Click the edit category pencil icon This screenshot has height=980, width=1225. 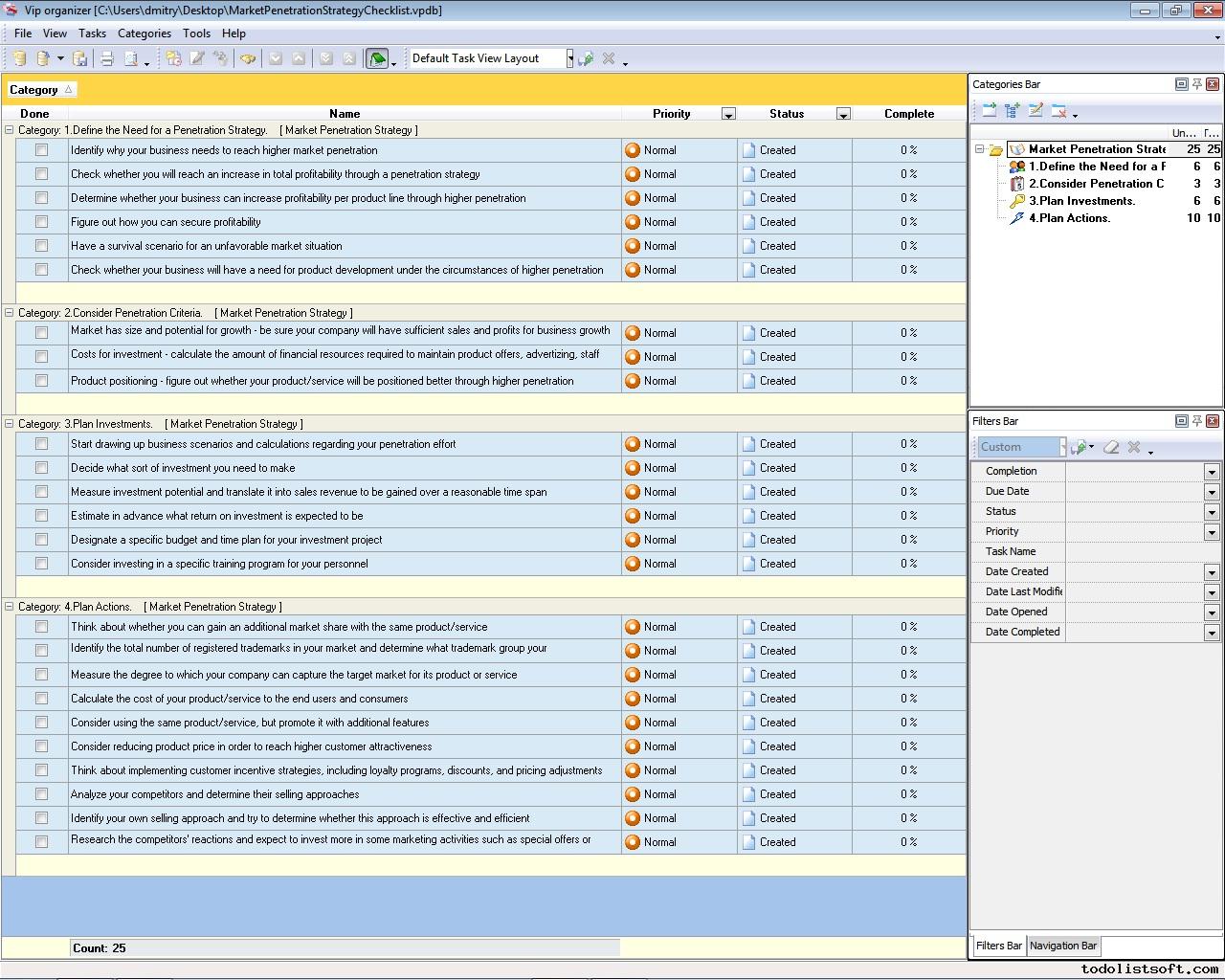click(x=1036, y=111)
